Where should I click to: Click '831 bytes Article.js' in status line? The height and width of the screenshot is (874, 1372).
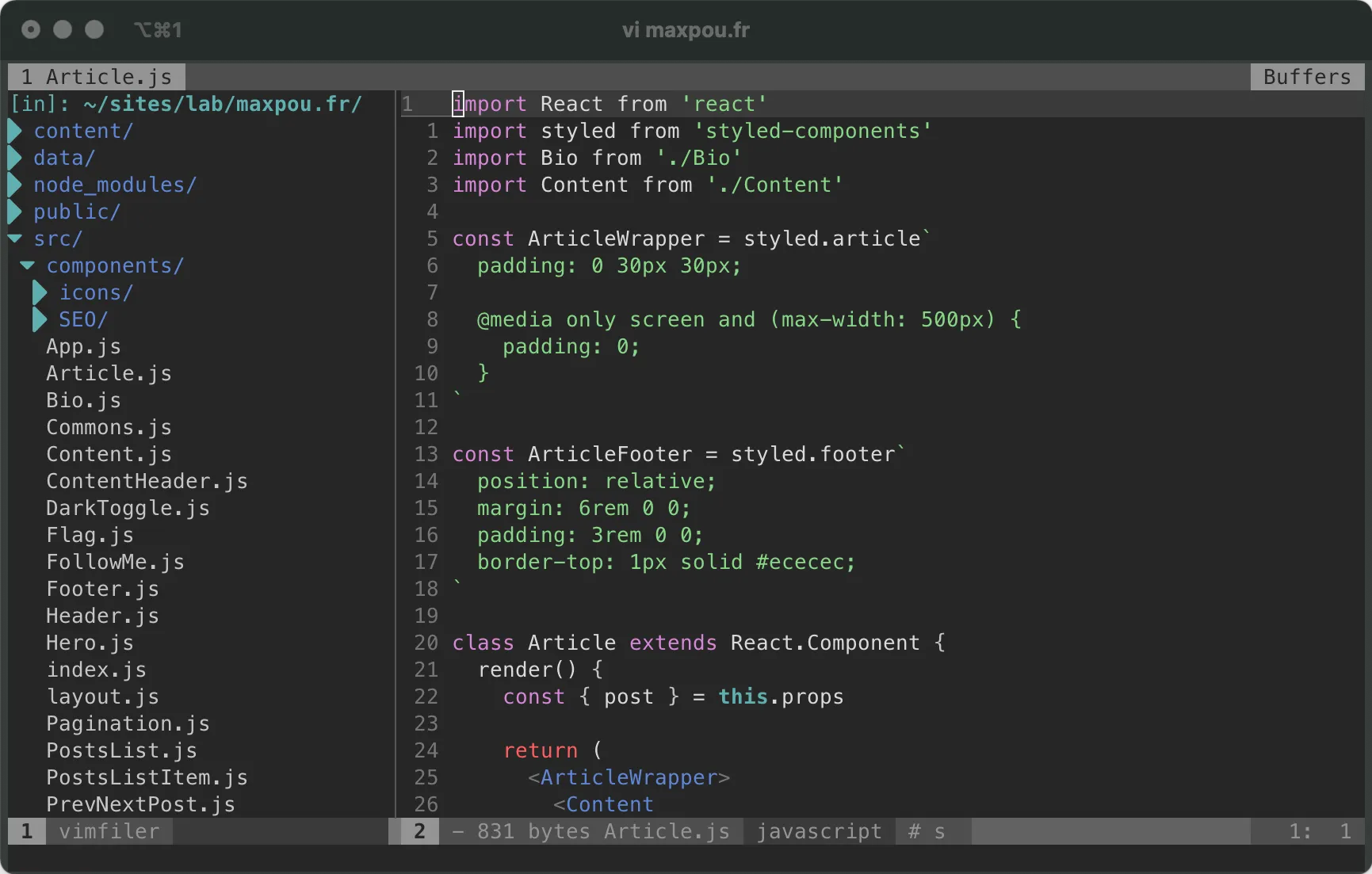pyautogui.click(x=602, y=831)
